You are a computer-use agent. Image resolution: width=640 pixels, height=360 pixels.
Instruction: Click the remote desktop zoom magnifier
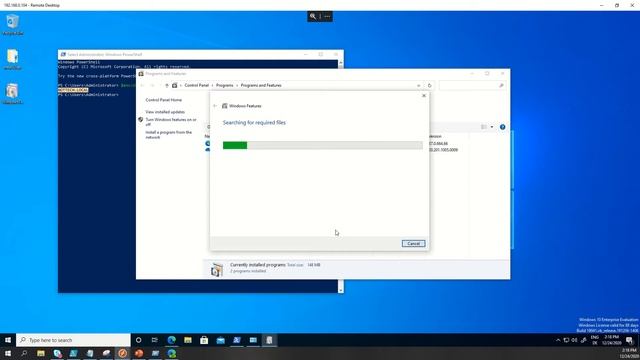tap(313, 16)
